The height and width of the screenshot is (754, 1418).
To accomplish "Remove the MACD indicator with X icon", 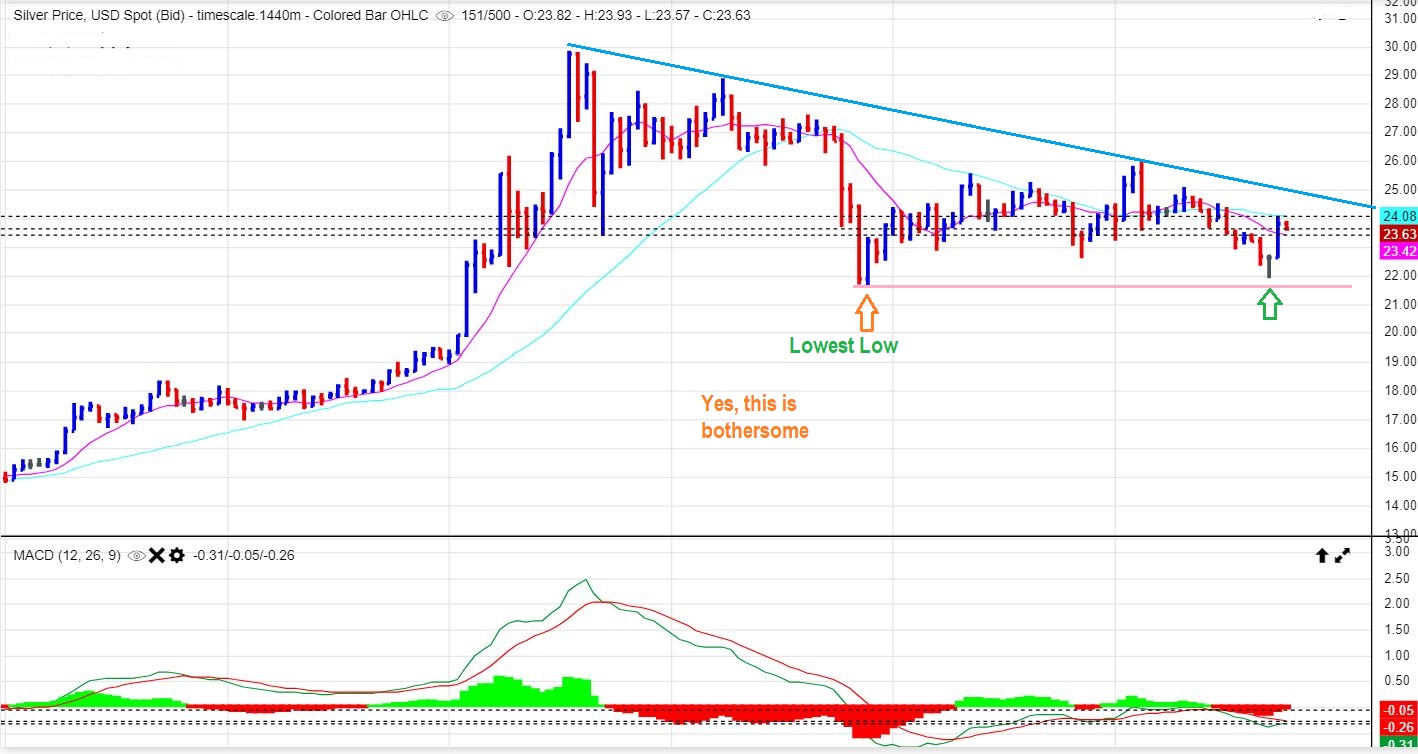I will (156, 556).
